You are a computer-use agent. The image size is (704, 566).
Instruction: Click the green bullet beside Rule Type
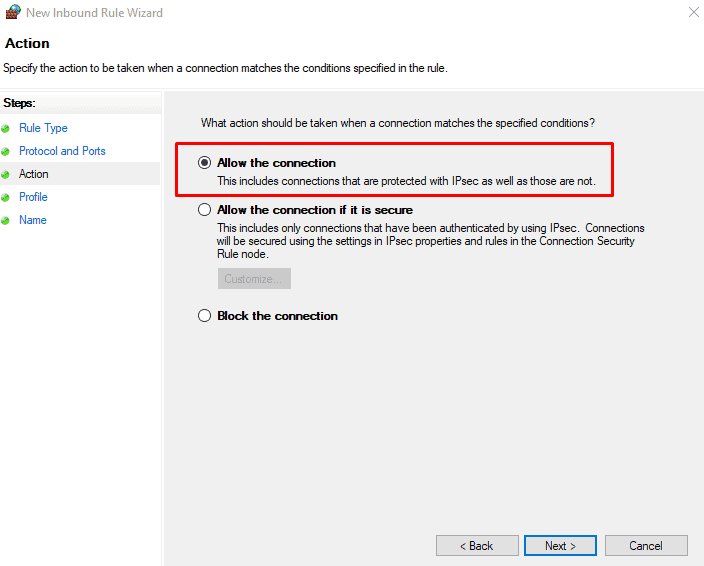[6, 129]
